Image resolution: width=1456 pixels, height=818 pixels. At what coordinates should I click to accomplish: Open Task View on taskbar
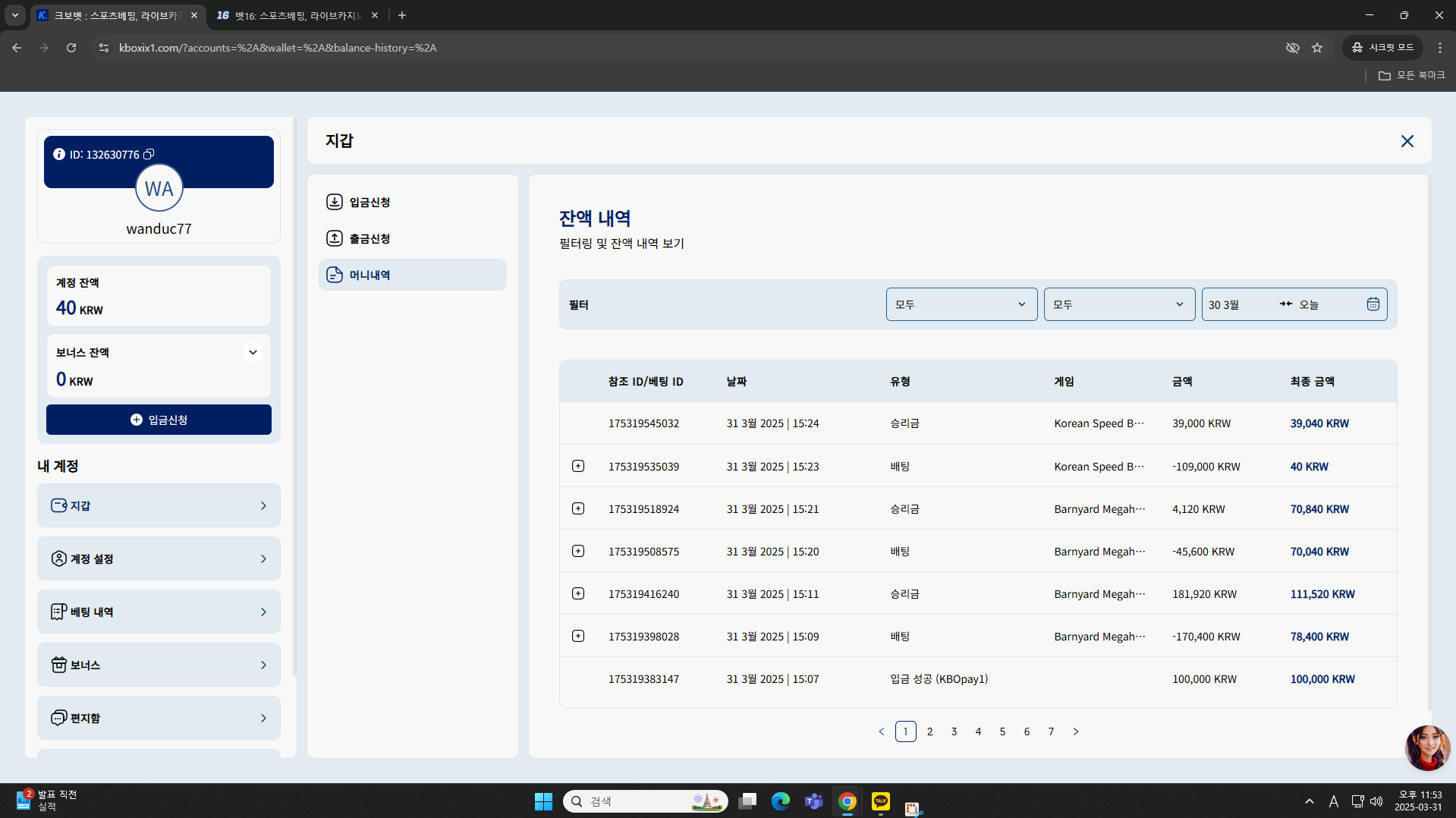[x=747, y=801]
